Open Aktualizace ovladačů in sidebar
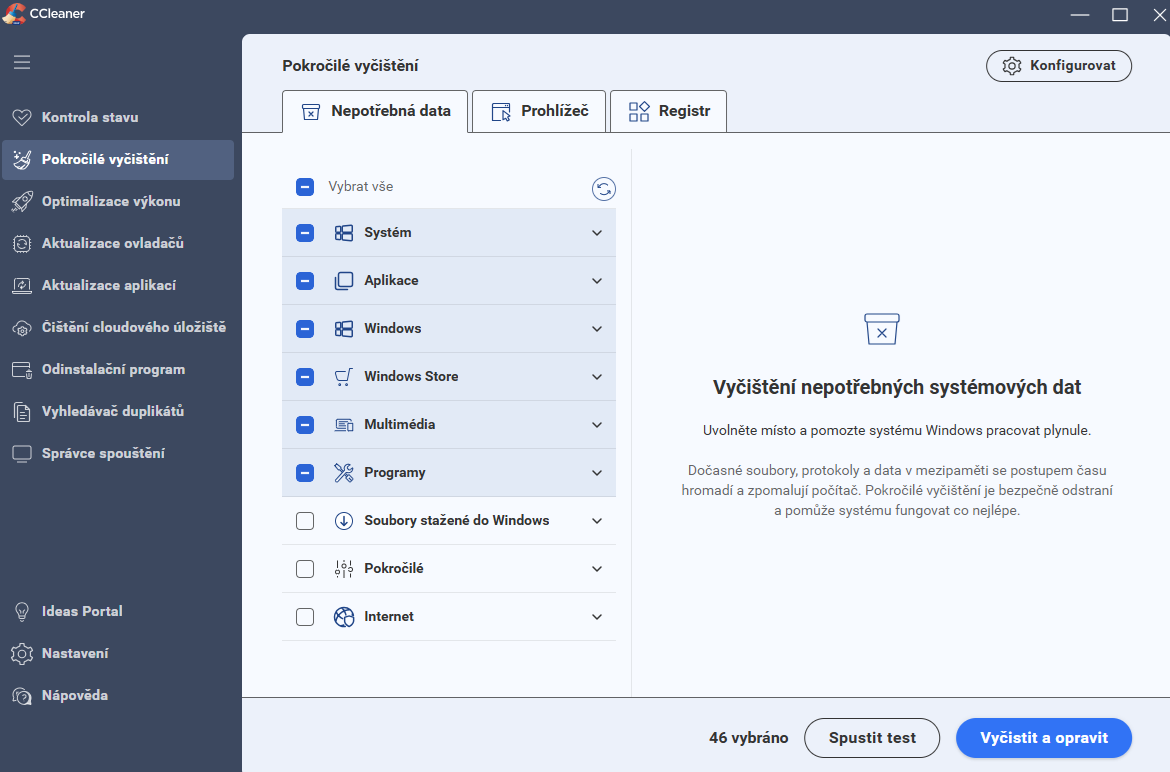This screenshot has height=772, width=1170. pyautogui.click(x=112, y=243)
